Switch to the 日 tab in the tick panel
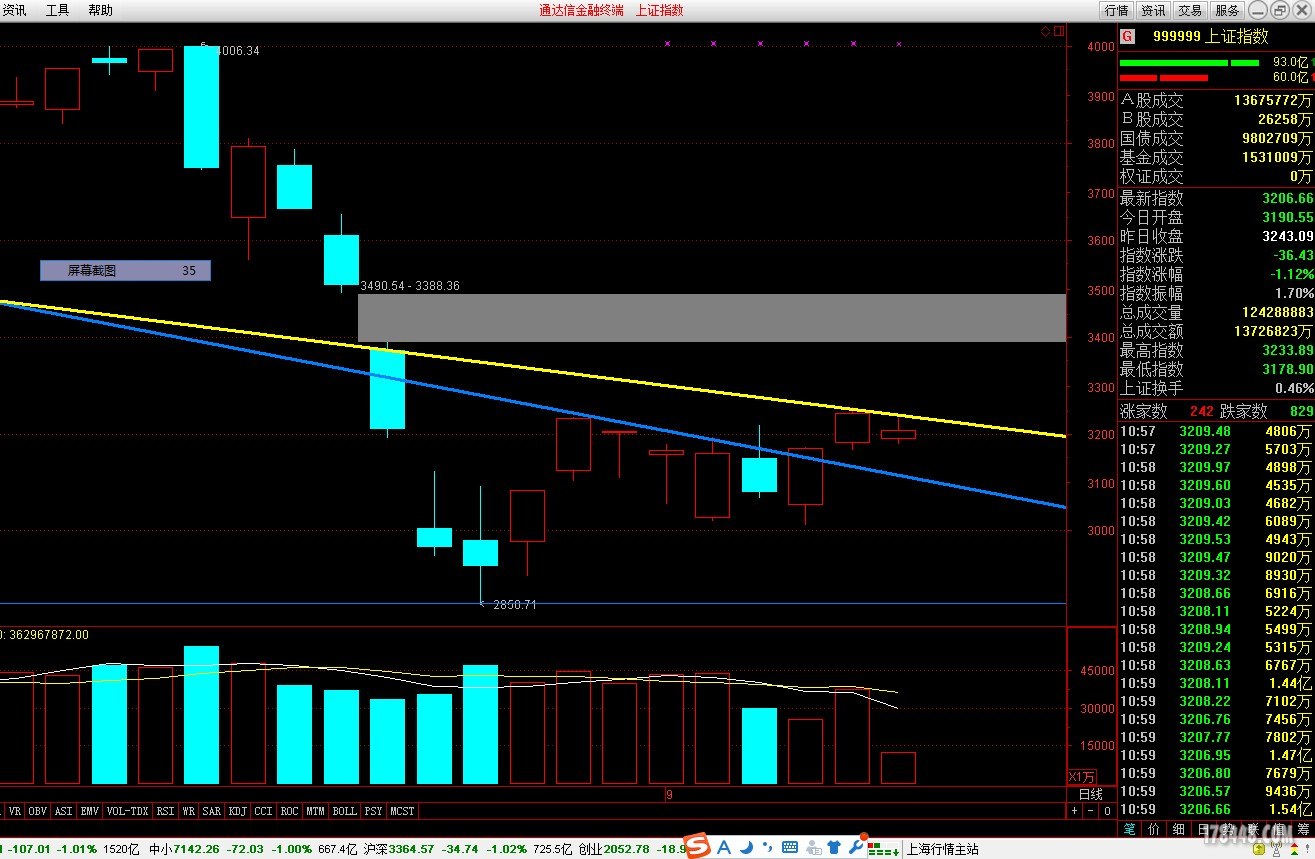The image size is (1315, 859). point(1203,829)
